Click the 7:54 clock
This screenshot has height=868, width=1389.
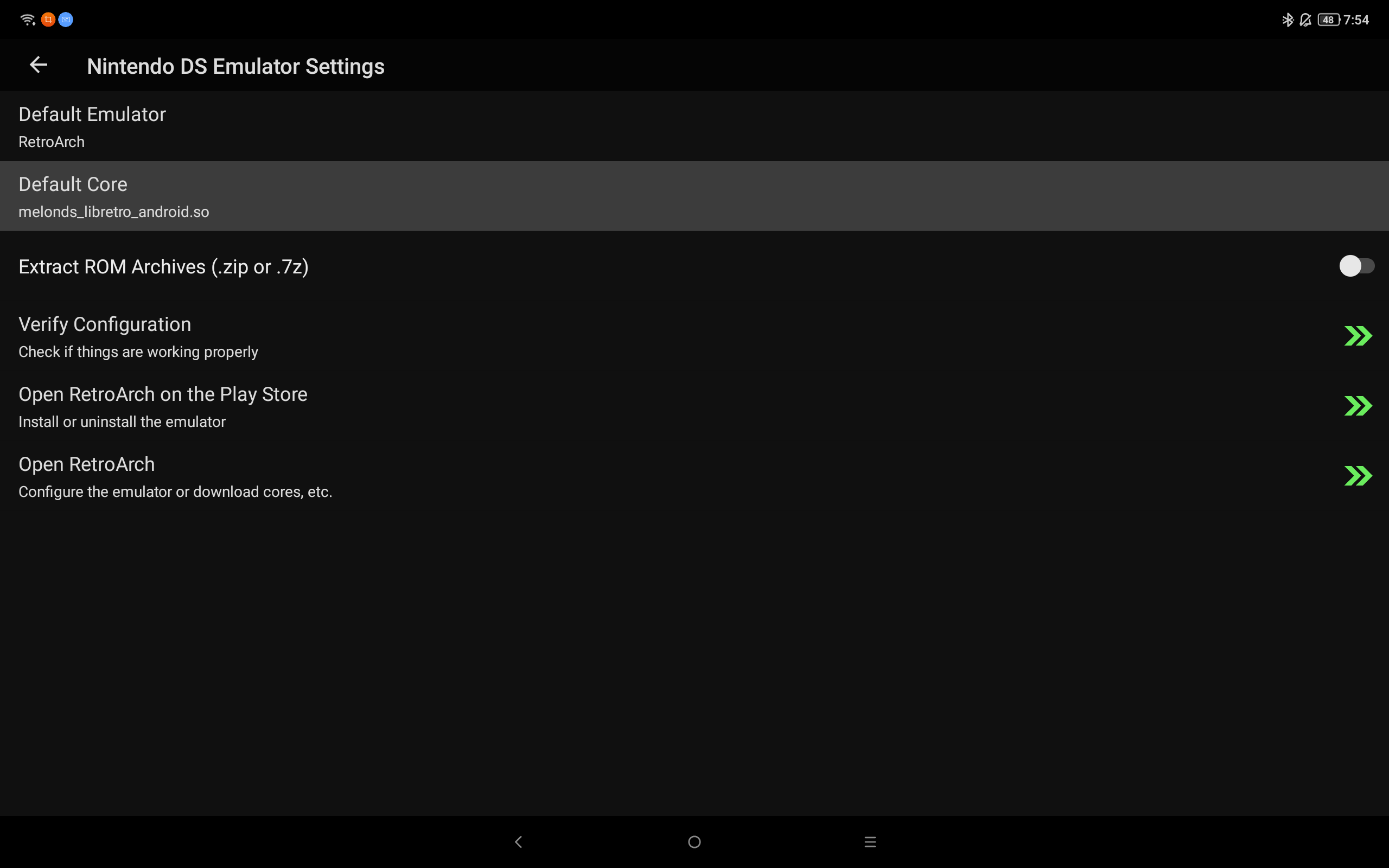point(1356,20)
